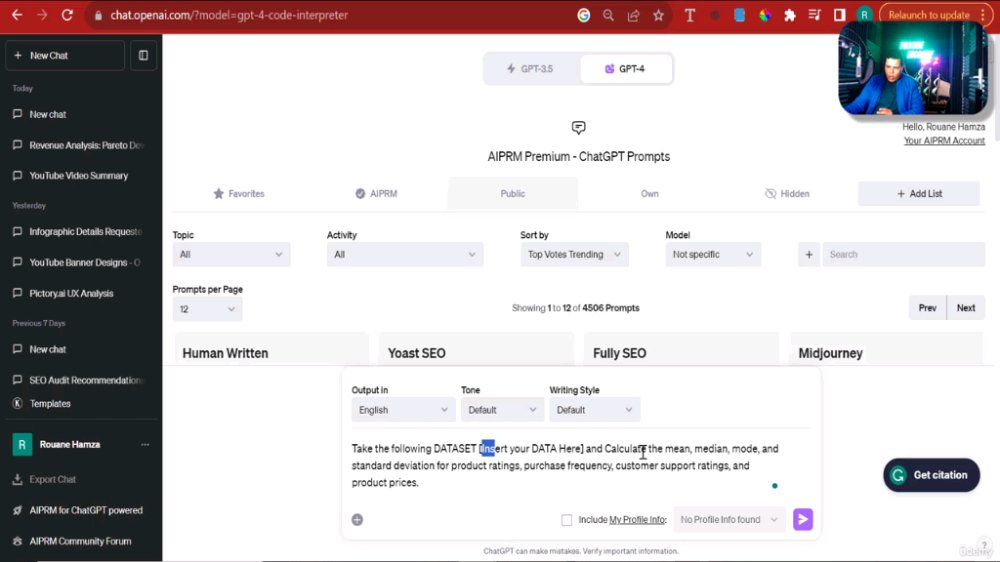Enable Include My Profile Info checkbox
This screenshot has height=562, width=1000.
coord(566,520)
